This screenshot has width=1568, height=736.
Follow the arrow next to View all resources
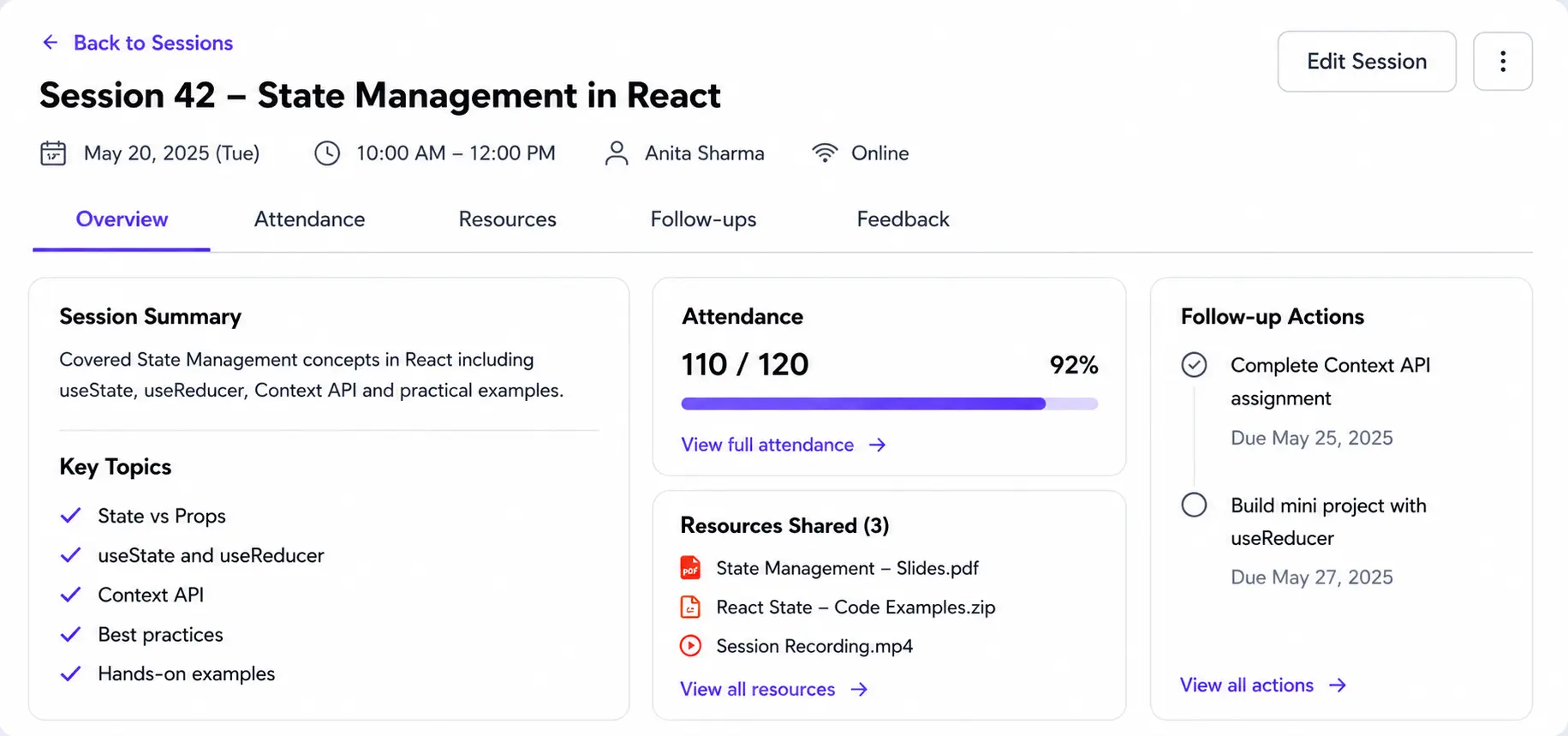point(859,690)
